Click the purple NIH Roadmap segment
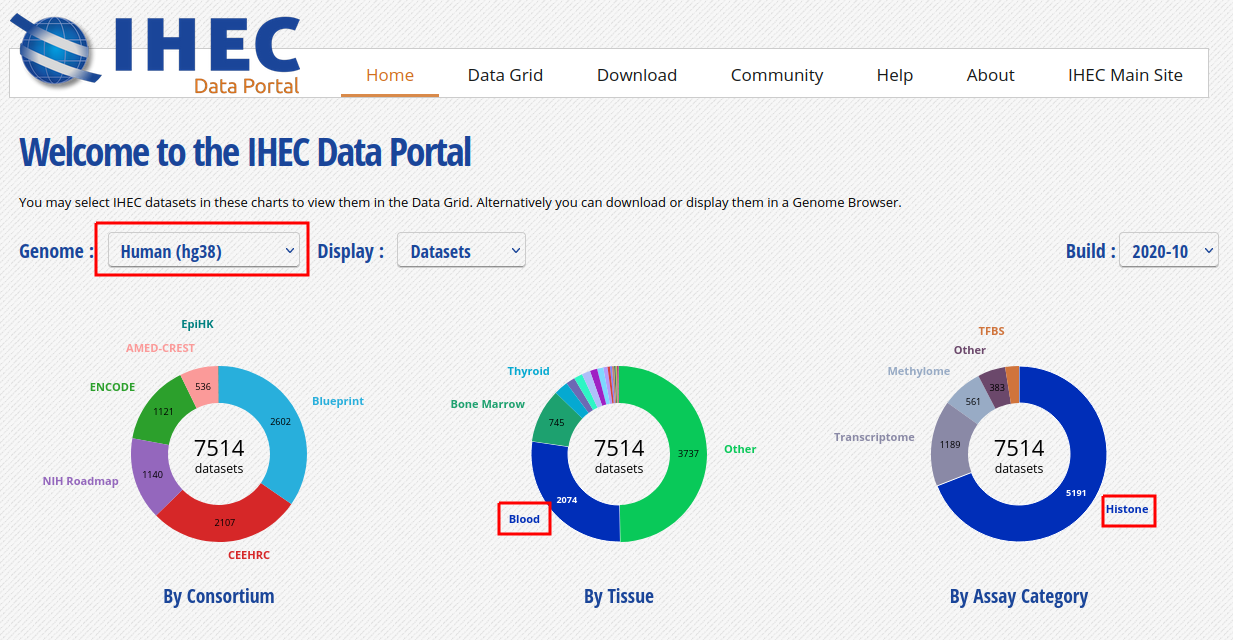The height and width of the screenshot is (640, 1233). tap(154, 477)
